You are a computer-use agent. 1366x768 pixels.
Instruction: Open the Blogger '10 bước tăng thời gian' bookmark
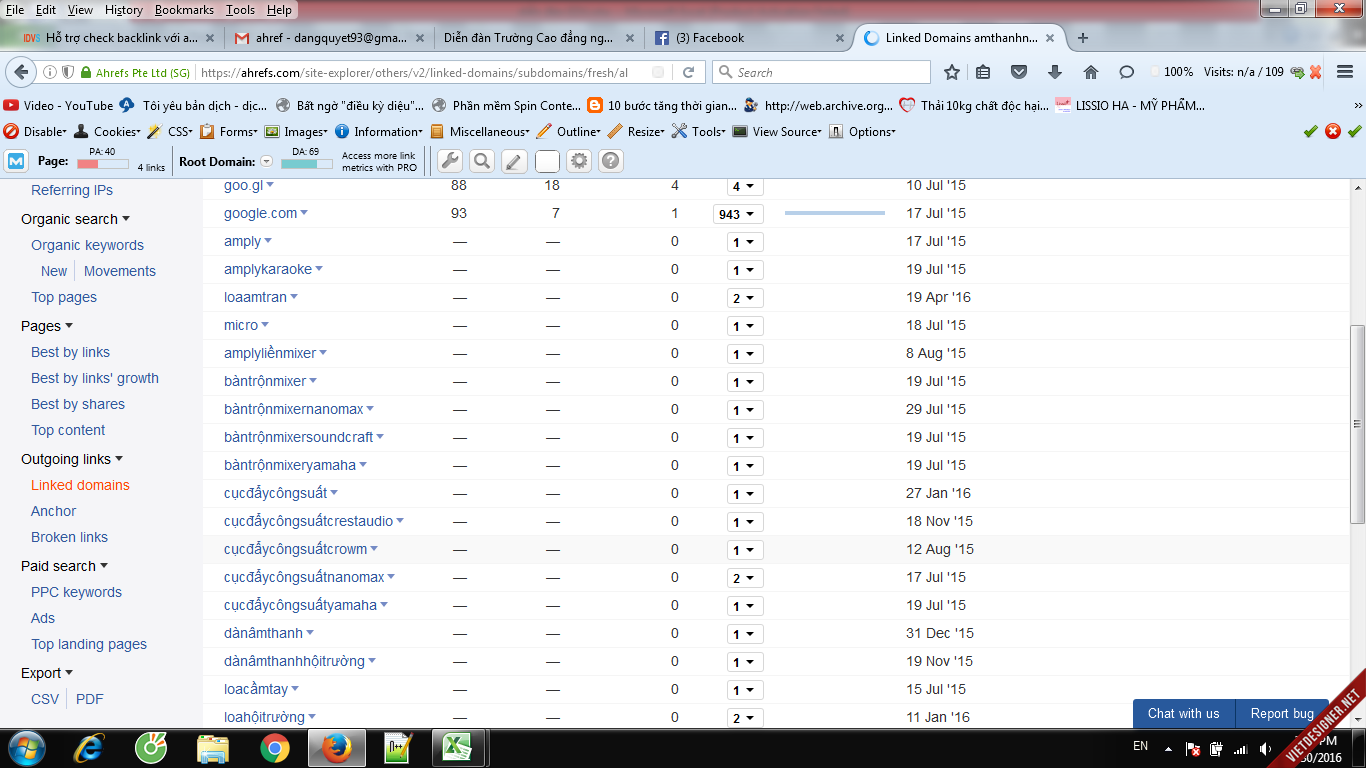662,105
